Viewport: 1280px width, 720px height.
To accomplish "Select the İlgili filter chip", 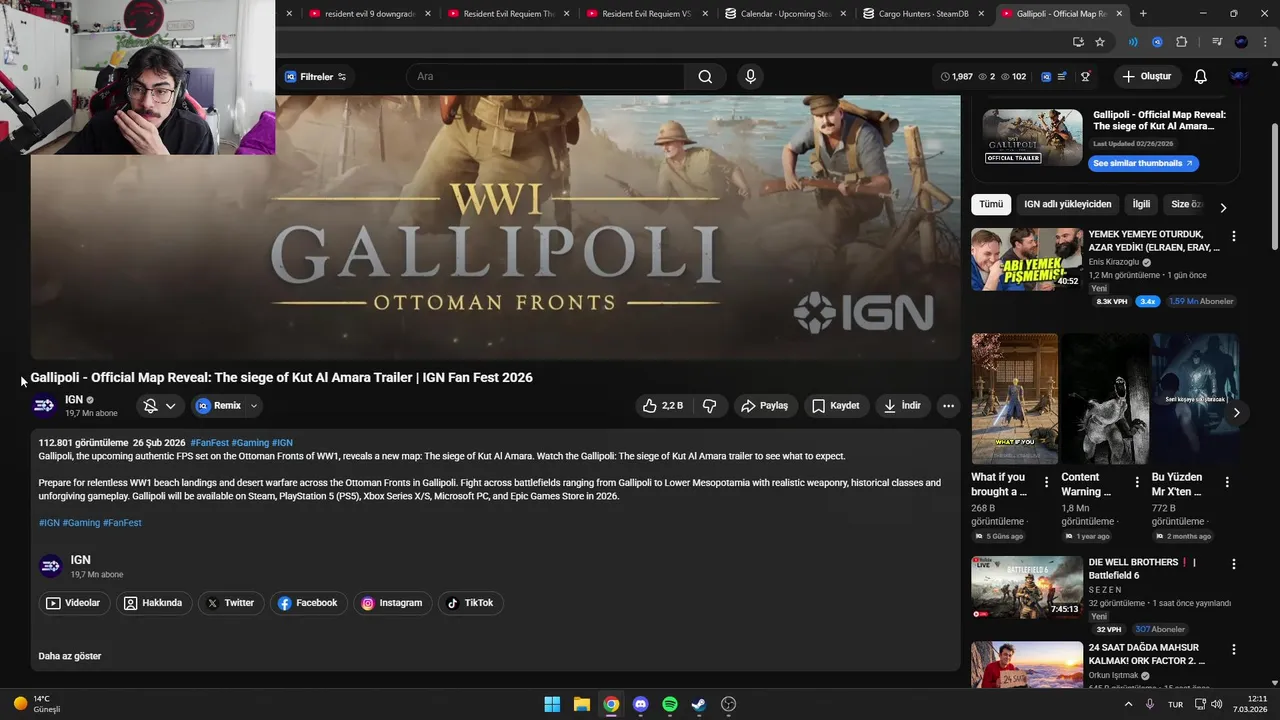I will (x=1141, y=204).
